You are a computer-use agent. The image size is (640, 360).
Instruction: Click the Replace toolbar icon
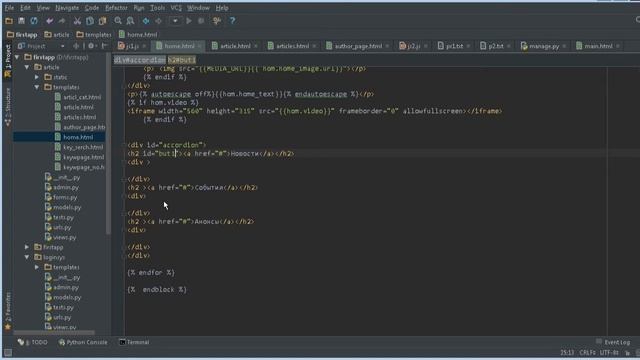[x=130, y=20]
